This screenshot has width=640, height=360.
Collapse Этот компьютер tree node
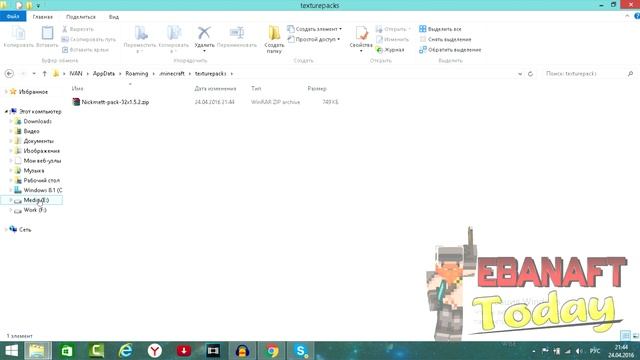[x=6, y=111]
